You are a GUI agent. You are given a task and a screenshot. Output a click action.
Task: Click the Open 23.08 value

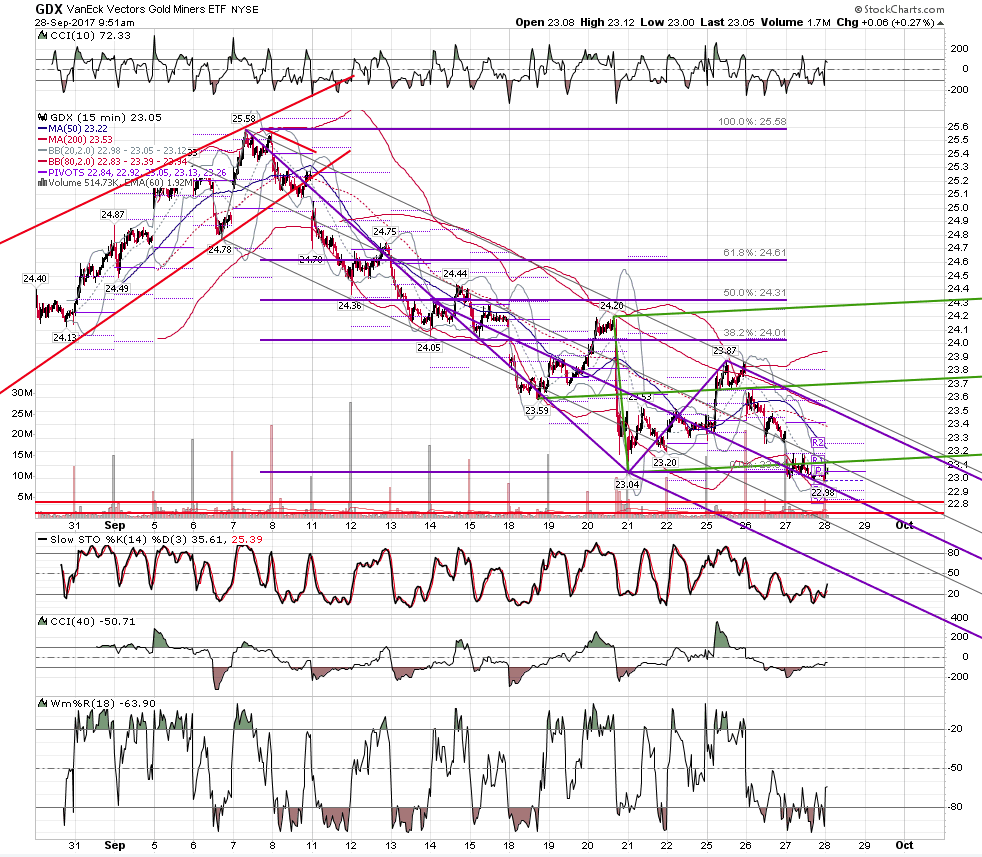pyautogui.click(x=545, y=23)
